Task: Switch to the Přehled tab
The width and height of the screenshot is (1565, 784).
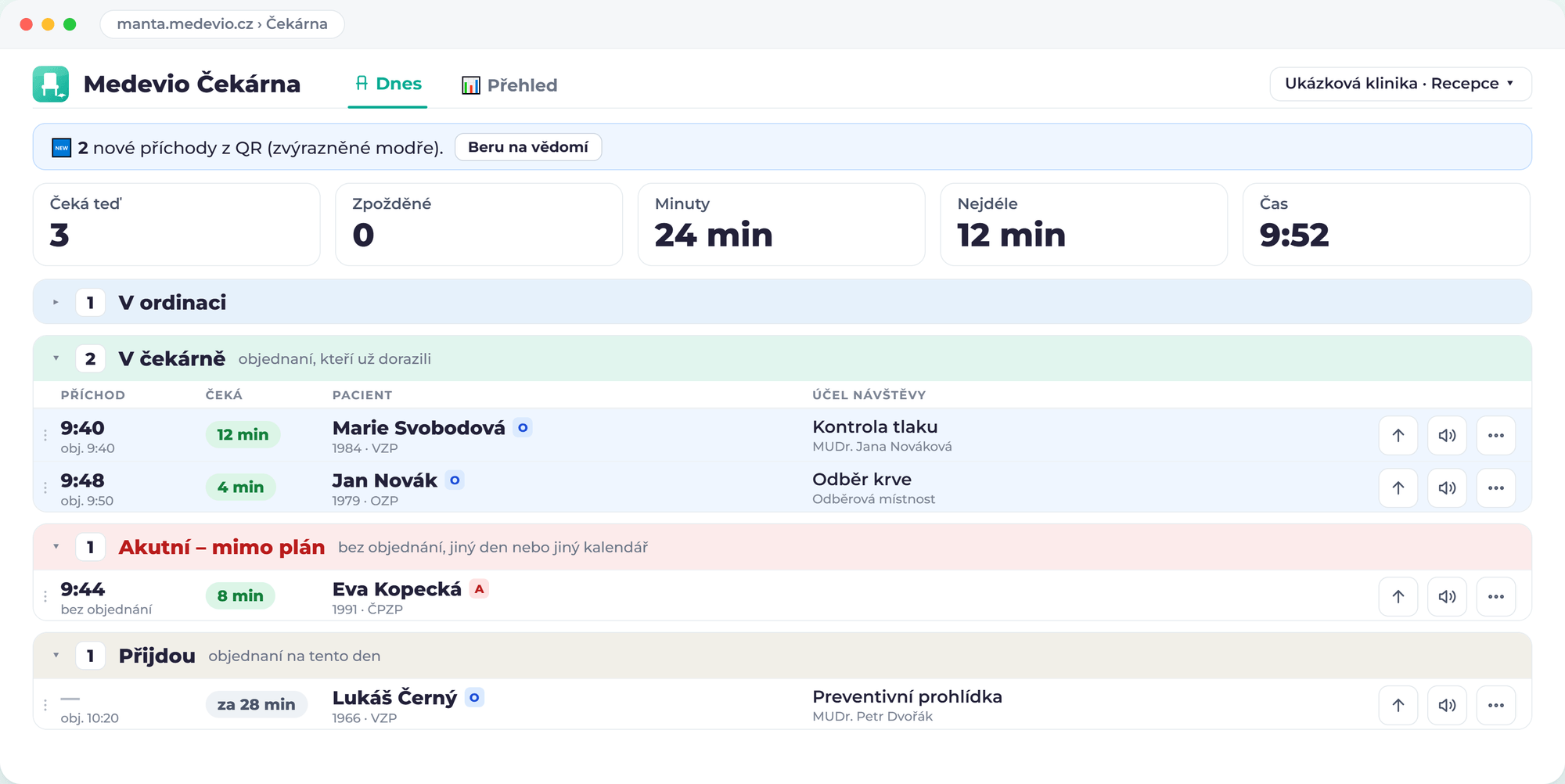Action: 509,85
